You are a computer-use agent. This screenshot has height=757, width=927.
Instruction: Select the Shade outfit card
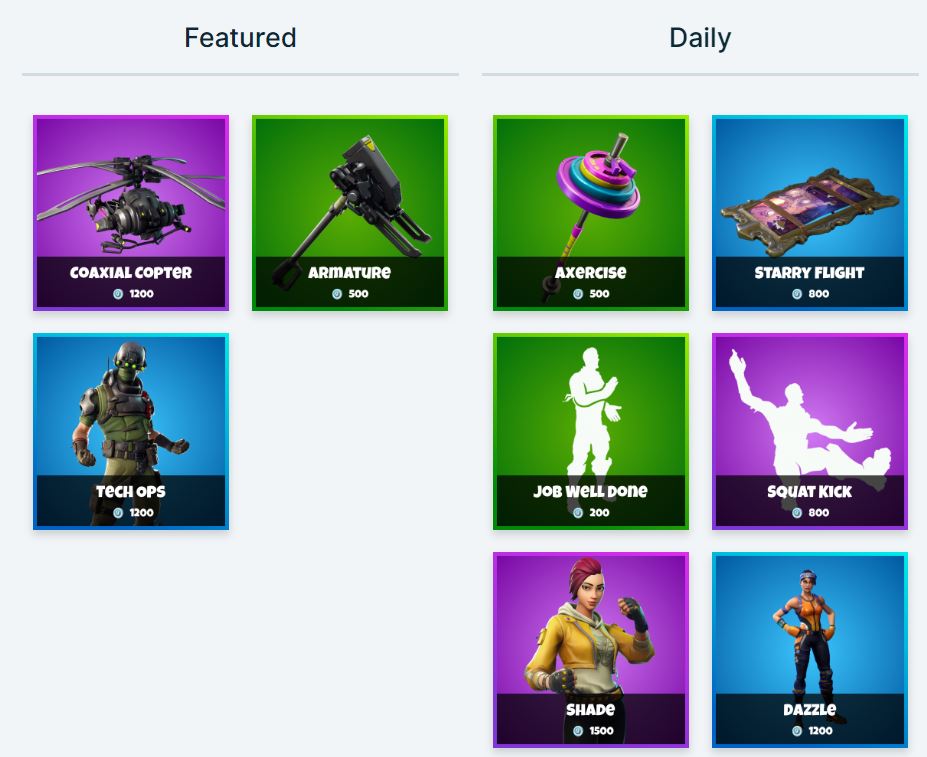coord(591,650)
